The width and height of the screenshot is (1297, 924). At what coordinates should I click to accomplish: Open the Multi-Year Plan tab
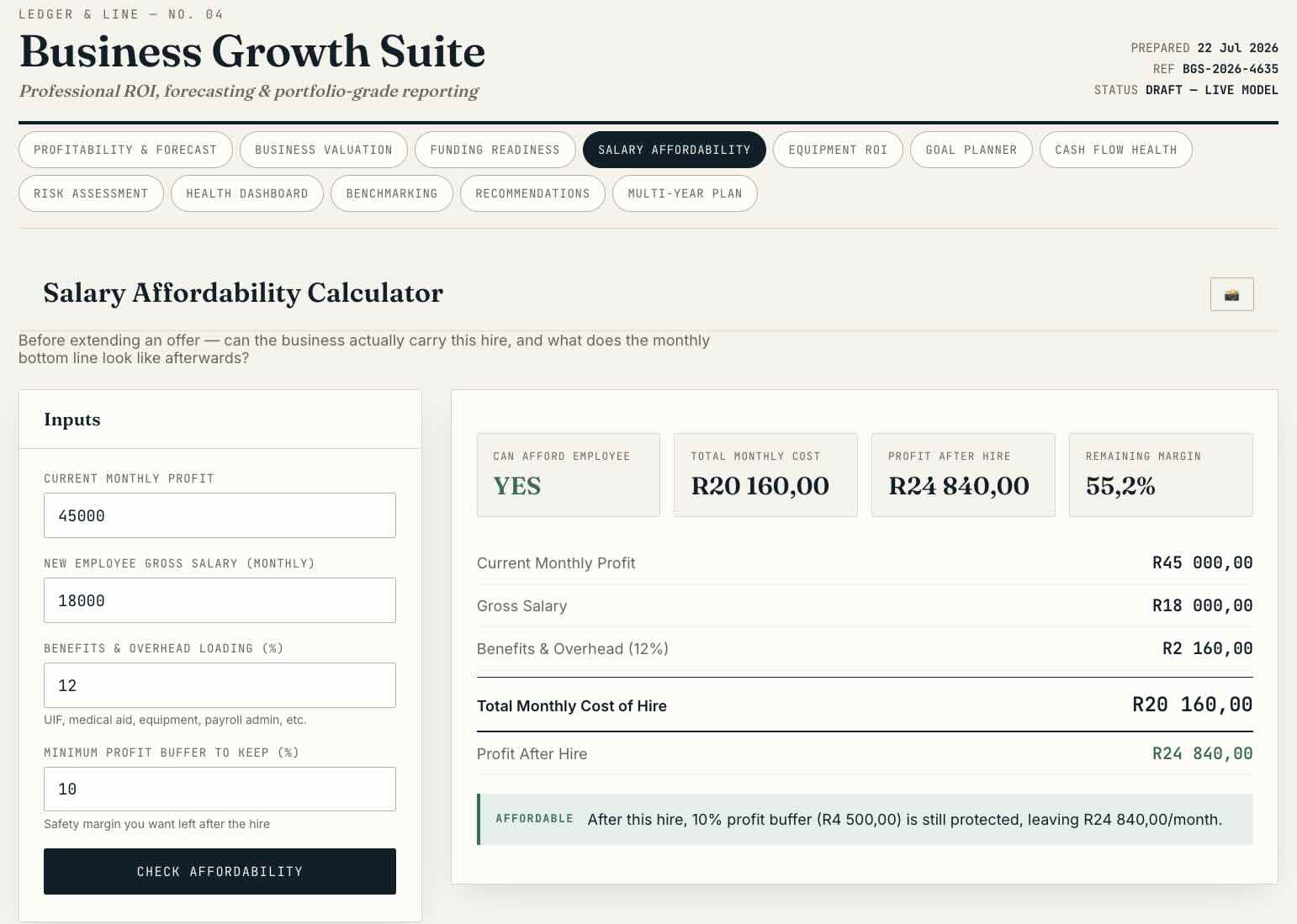click(685, 193)
